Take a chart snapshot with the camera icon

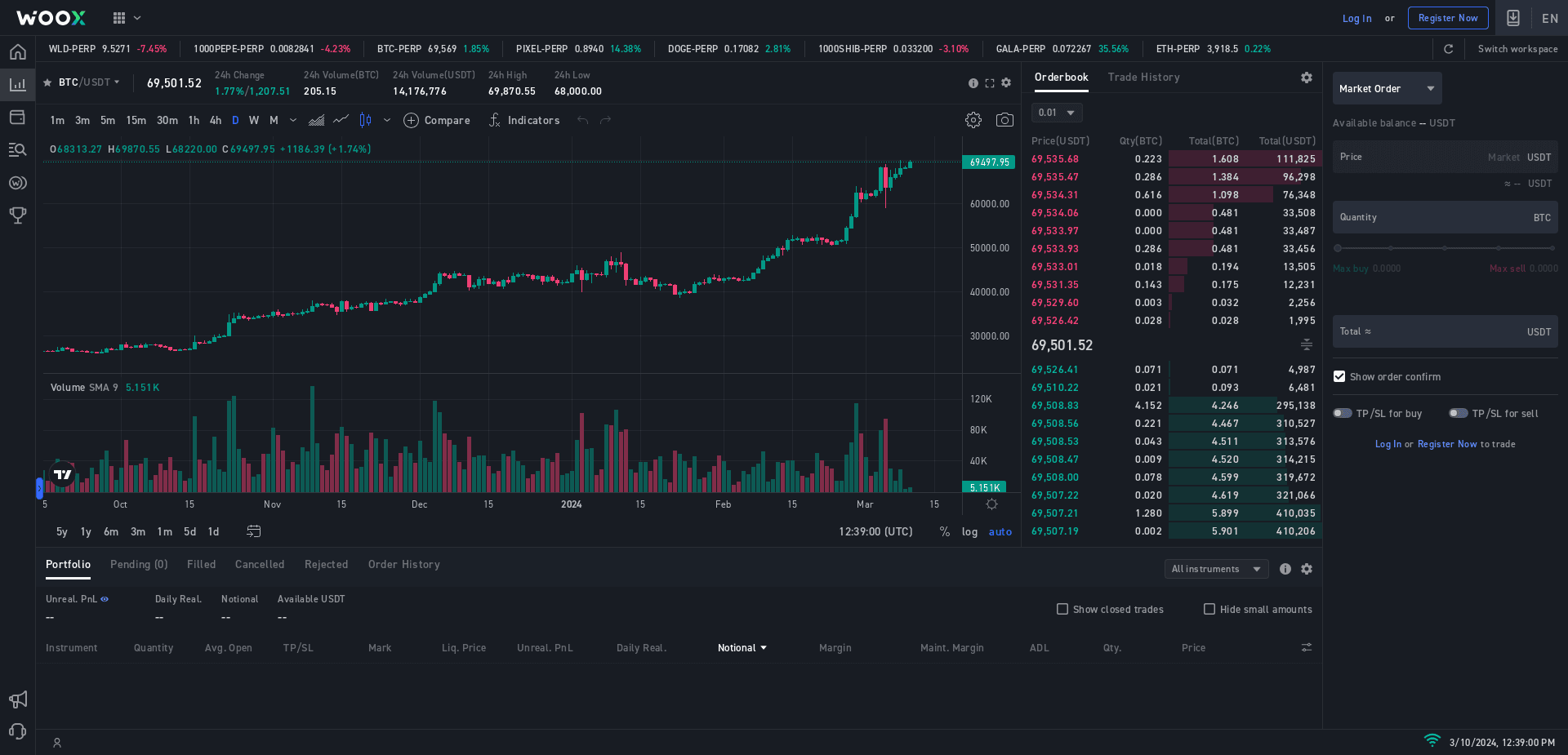click(1005, 120)
